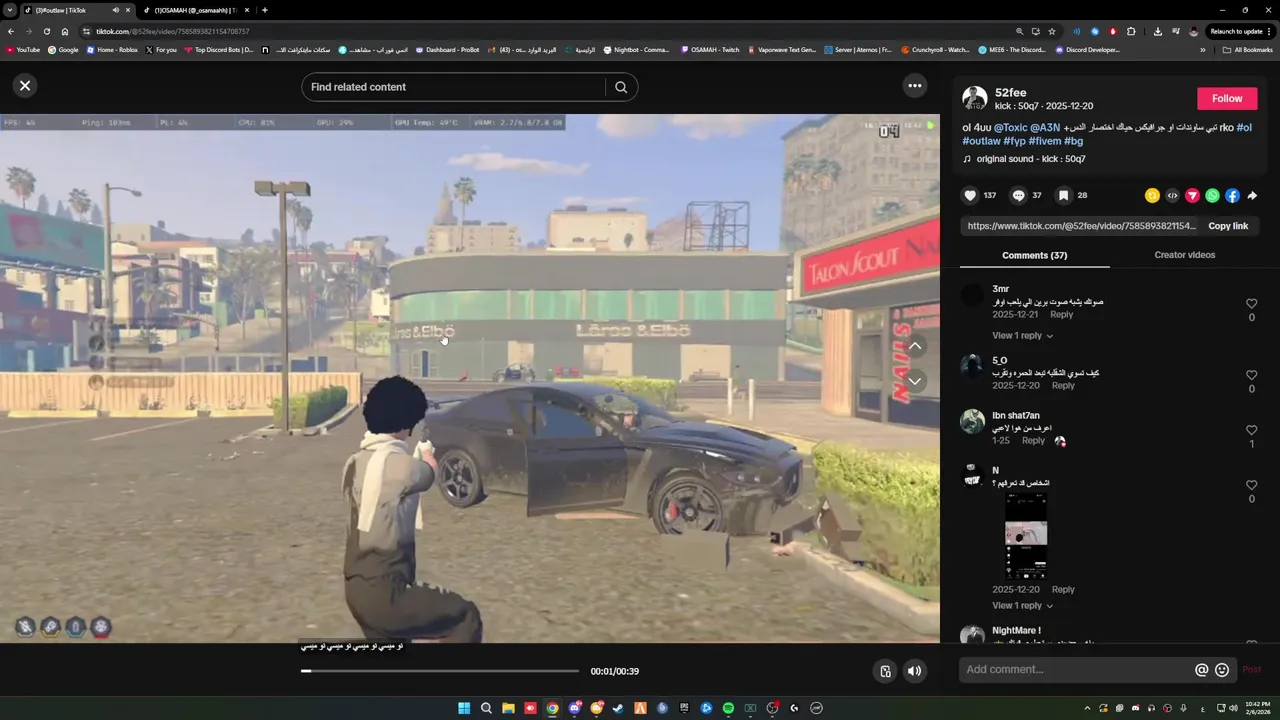Click the @Toxic mention link

pyautogui.click(x=1010, y=128)
